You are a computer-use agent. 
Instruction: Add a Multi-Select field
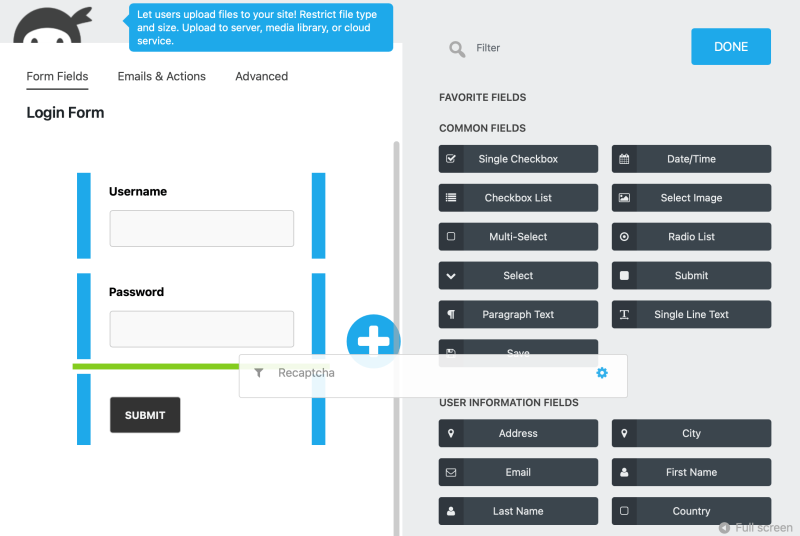518,237
